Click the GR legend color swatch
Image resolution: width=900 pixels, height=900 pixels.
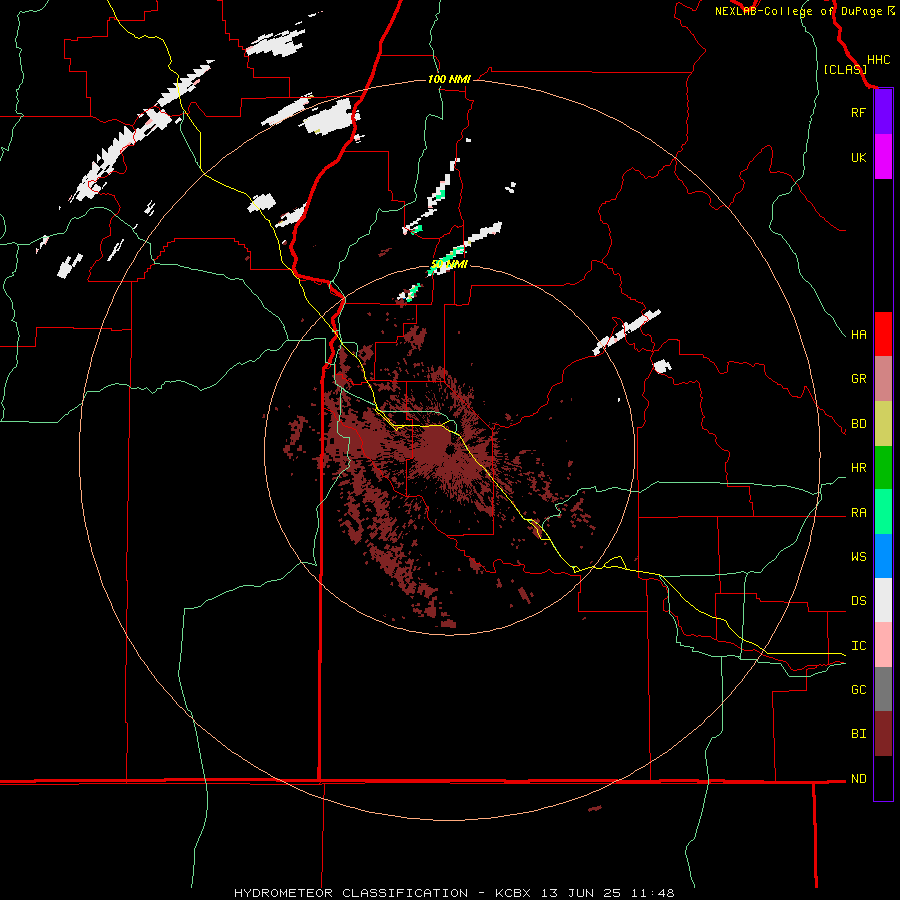(x=883, y=379)
